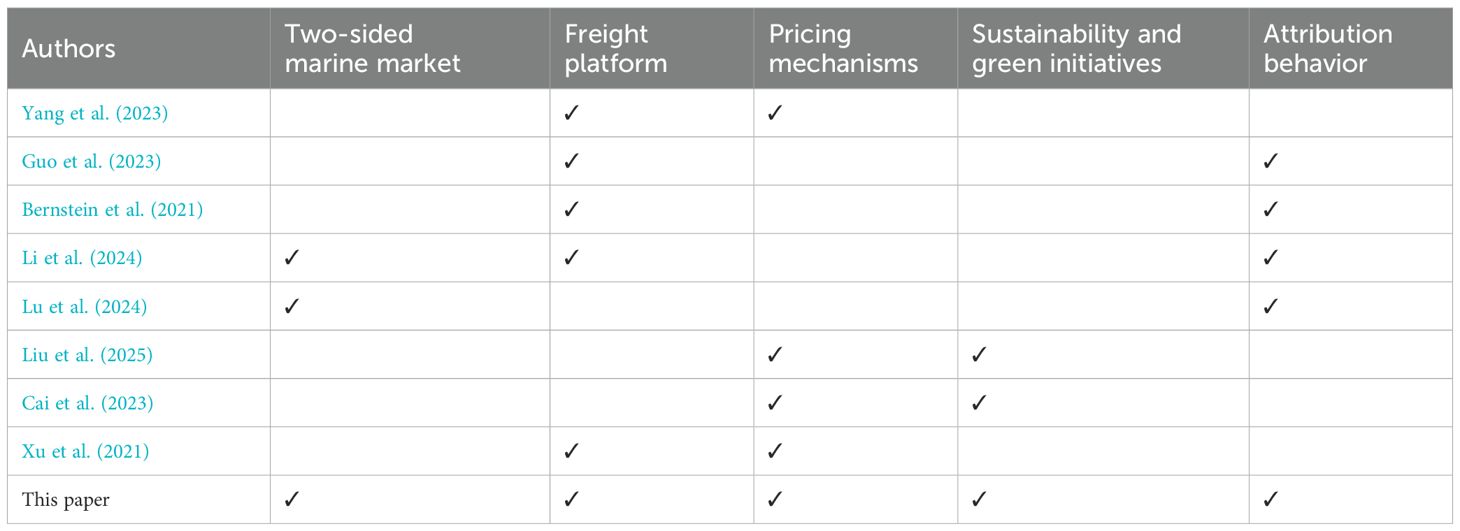Follow the Li et al. (2024) citation
The image size is (1460, 531).
click(x=82, y=259)
